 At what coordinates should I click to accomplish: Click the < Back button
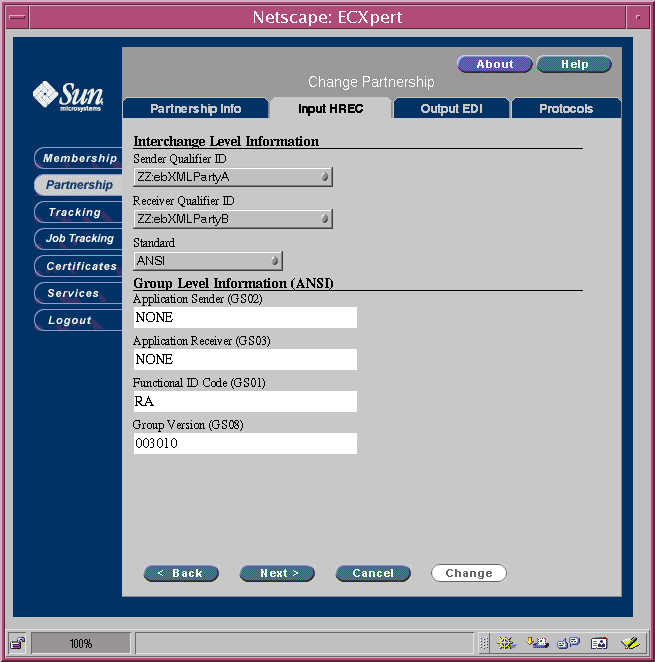(181, 573)
